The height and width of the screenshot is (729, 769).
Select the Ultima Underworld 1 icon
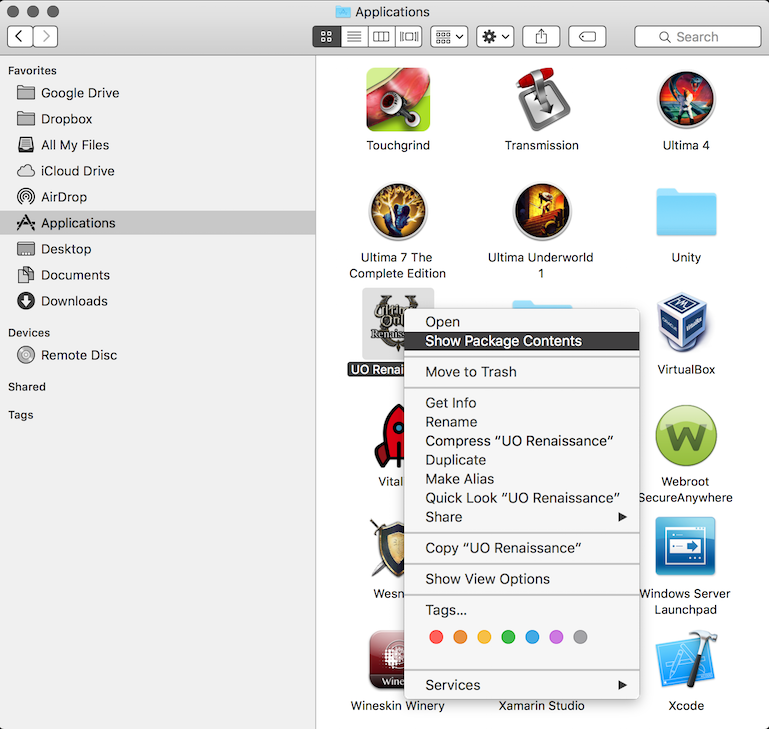tap(542, 211)
